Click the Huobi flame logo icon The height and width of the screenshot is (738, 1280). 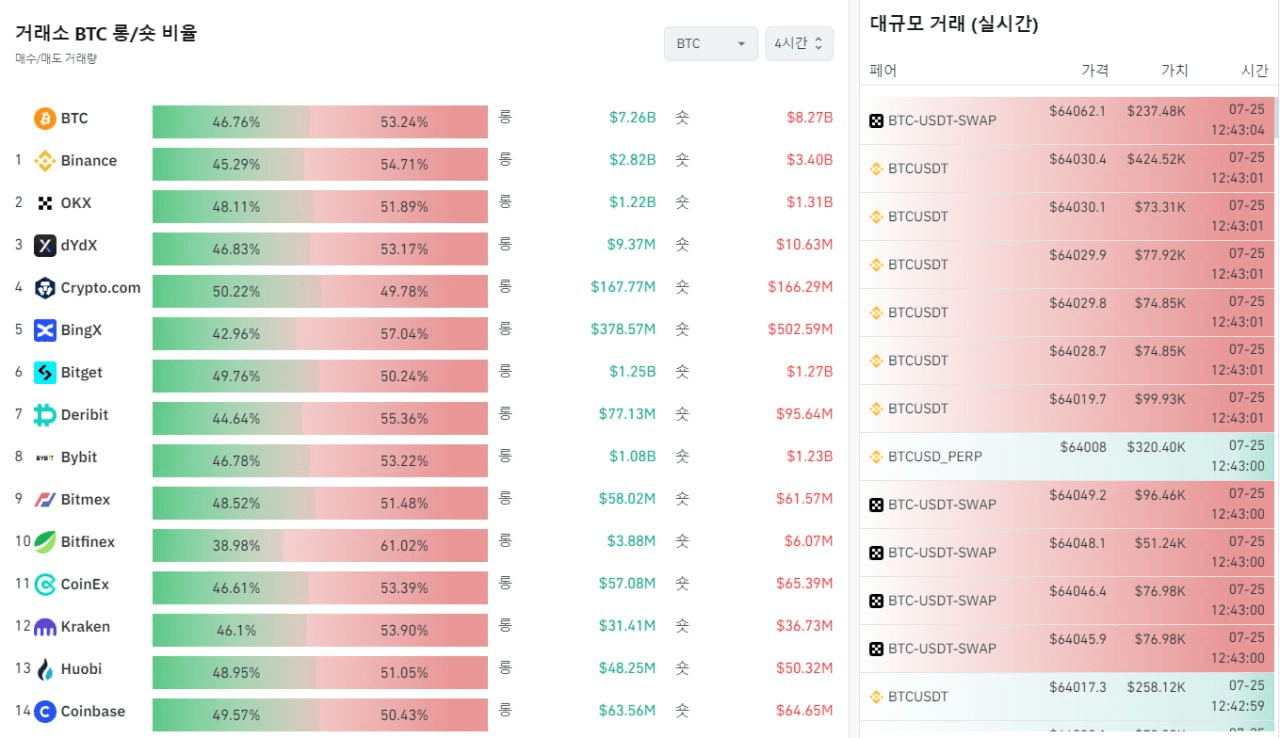click(x=45, y=669)
